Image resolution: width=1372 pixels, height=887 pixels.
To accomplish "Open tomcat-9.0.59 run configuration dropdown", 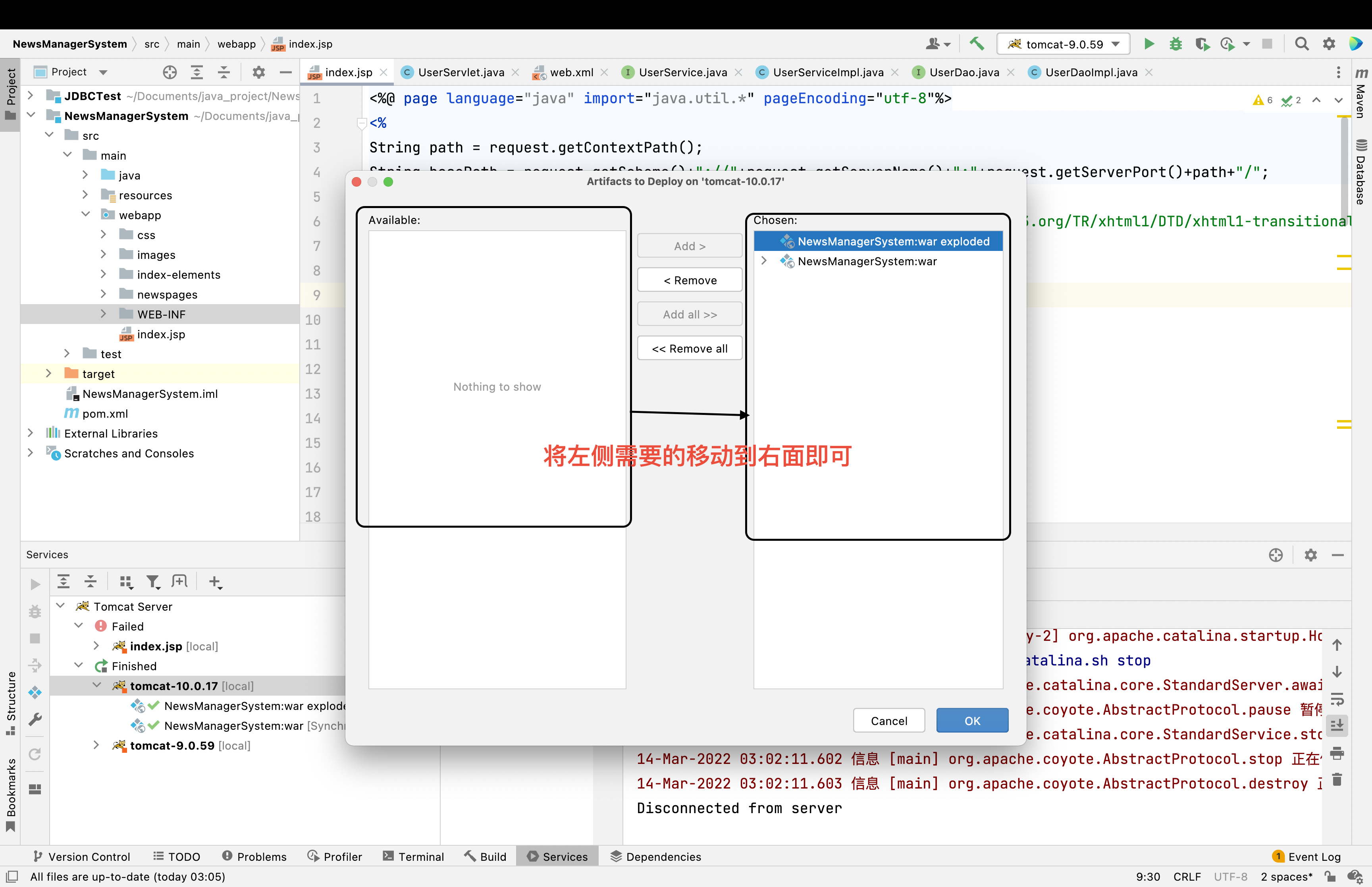I will tap(1064, 44).
